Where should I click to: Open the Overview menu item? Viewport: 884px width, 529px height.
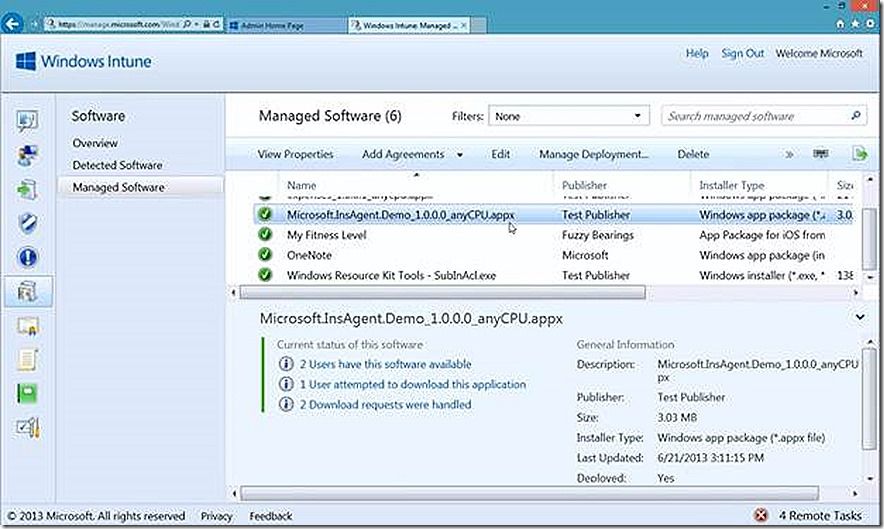coord(95,143)
